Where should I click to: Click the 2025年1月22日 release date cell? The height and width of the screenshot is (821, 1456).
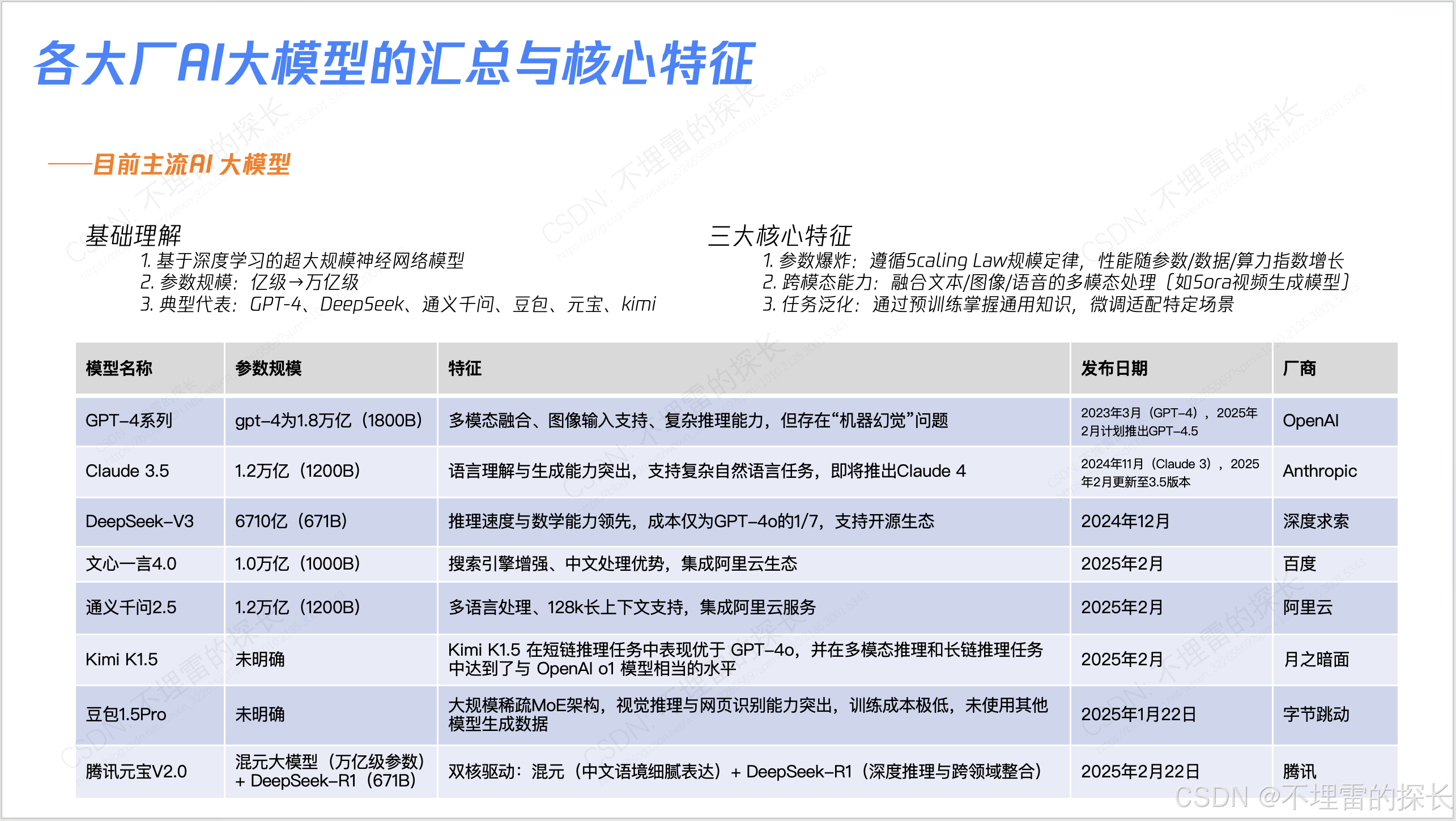pos(1138,715)
